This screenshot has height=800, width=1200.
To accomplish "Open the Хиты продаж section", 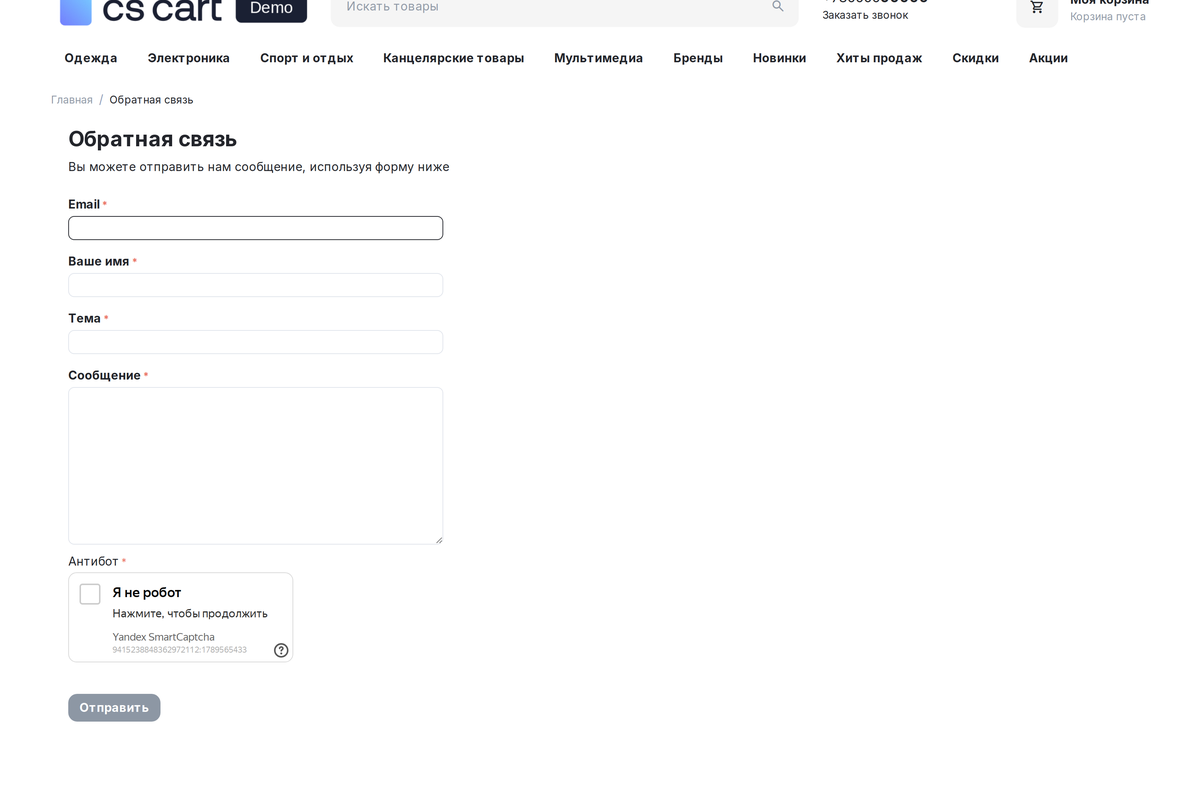I will pos(880,58).
